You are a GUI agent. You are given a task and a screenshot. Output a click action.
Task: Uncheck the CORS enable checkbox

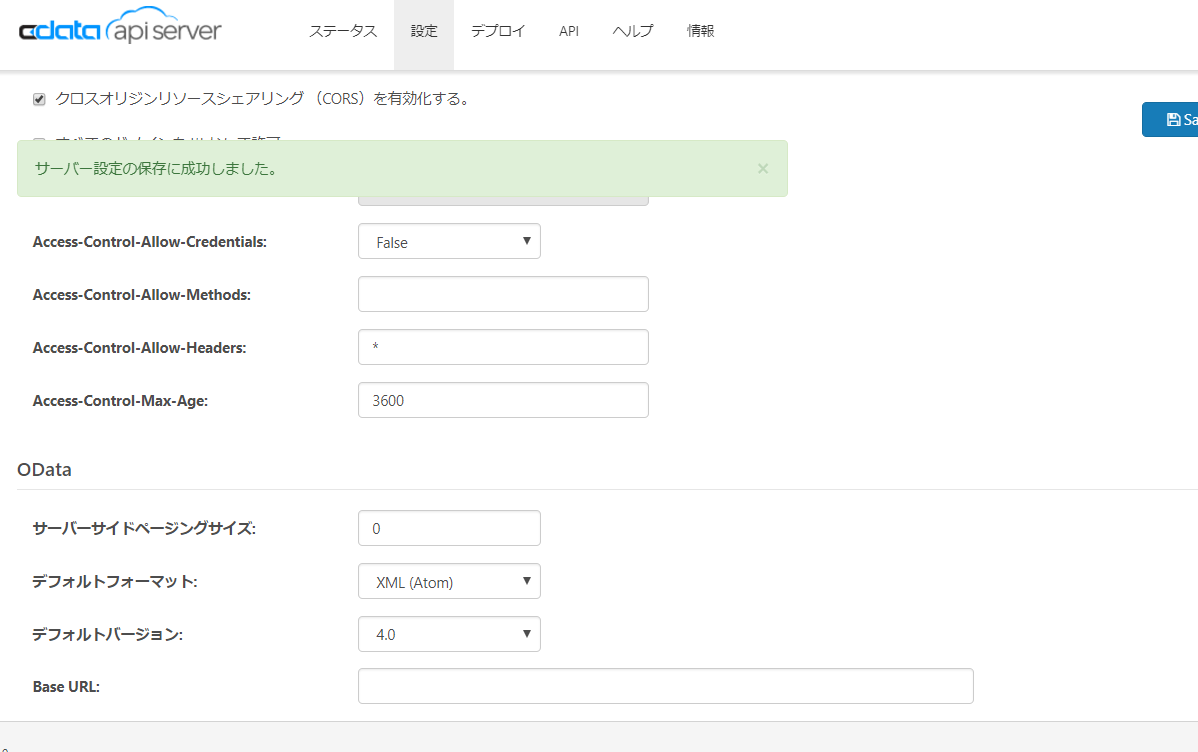39,99
